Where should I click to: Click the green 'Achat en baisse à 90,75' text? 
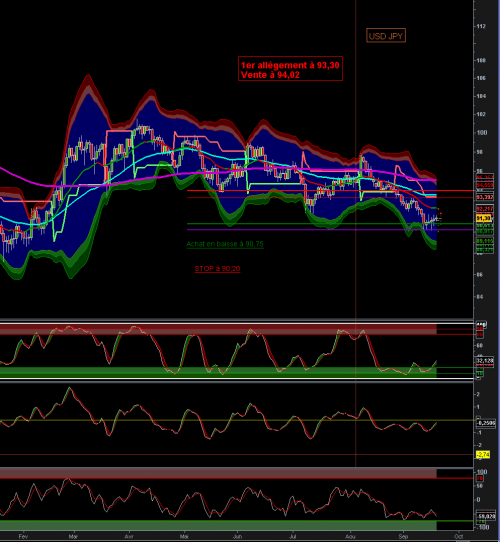pos(225,244)
